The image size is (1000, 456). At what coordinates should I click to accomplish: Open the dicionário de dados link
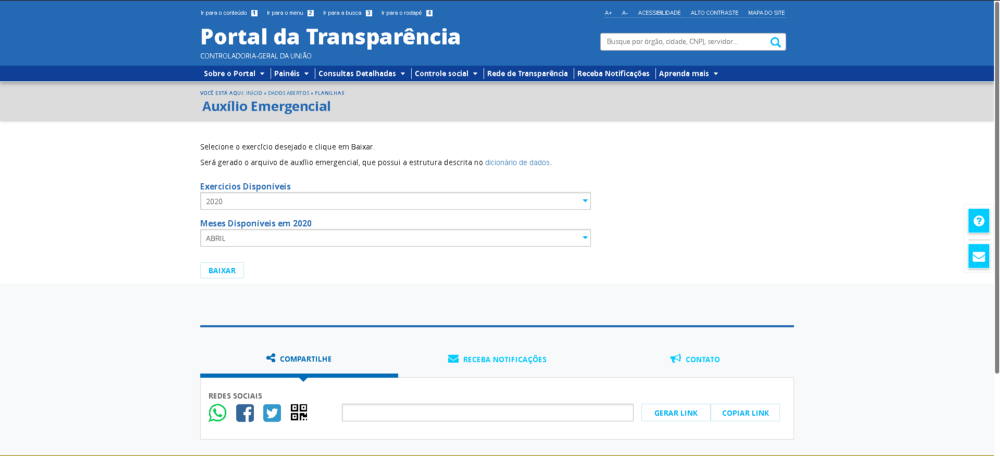[518, 163]
